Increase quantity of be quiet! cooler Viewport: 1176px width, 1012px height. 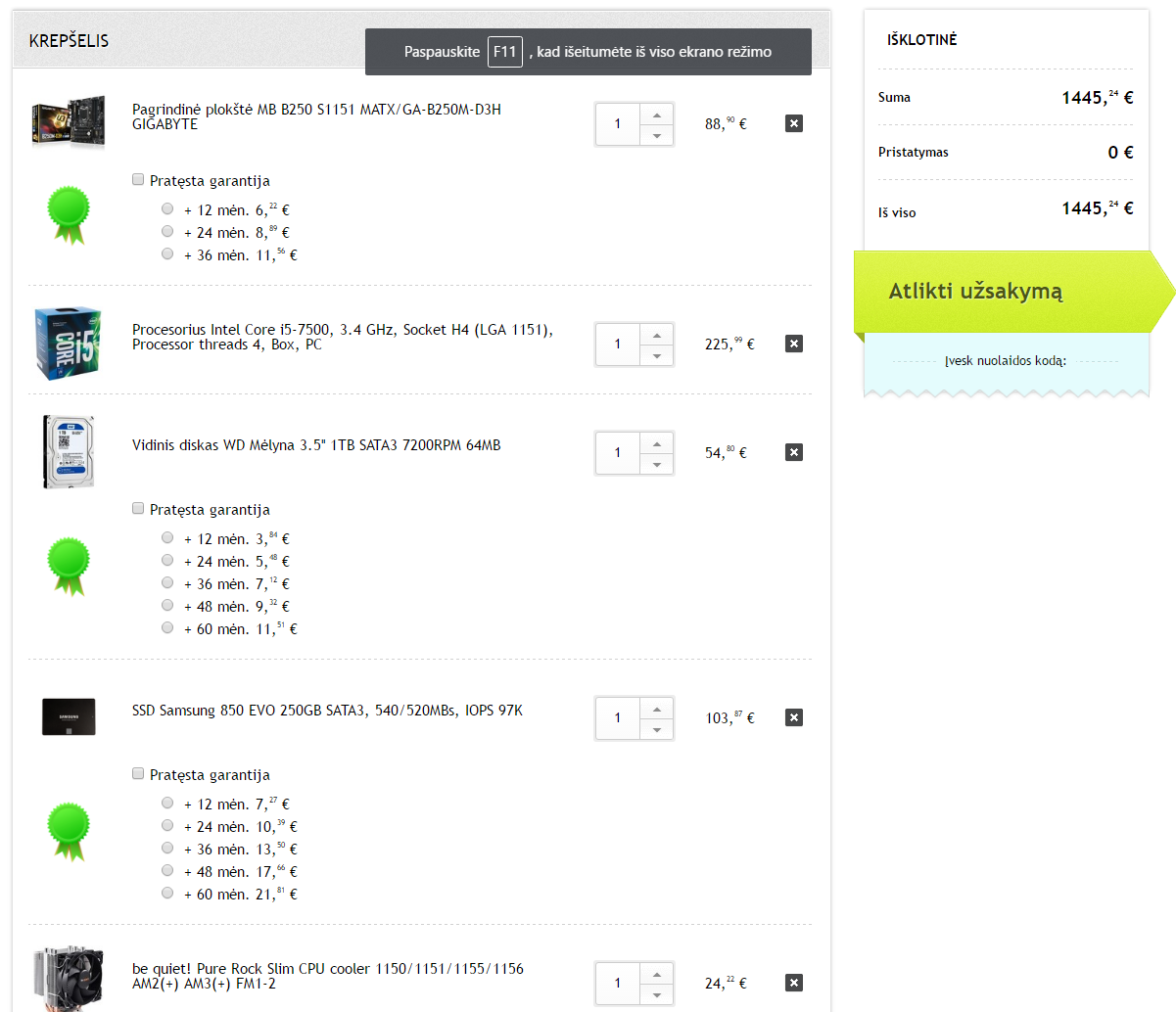coord(657,972)
